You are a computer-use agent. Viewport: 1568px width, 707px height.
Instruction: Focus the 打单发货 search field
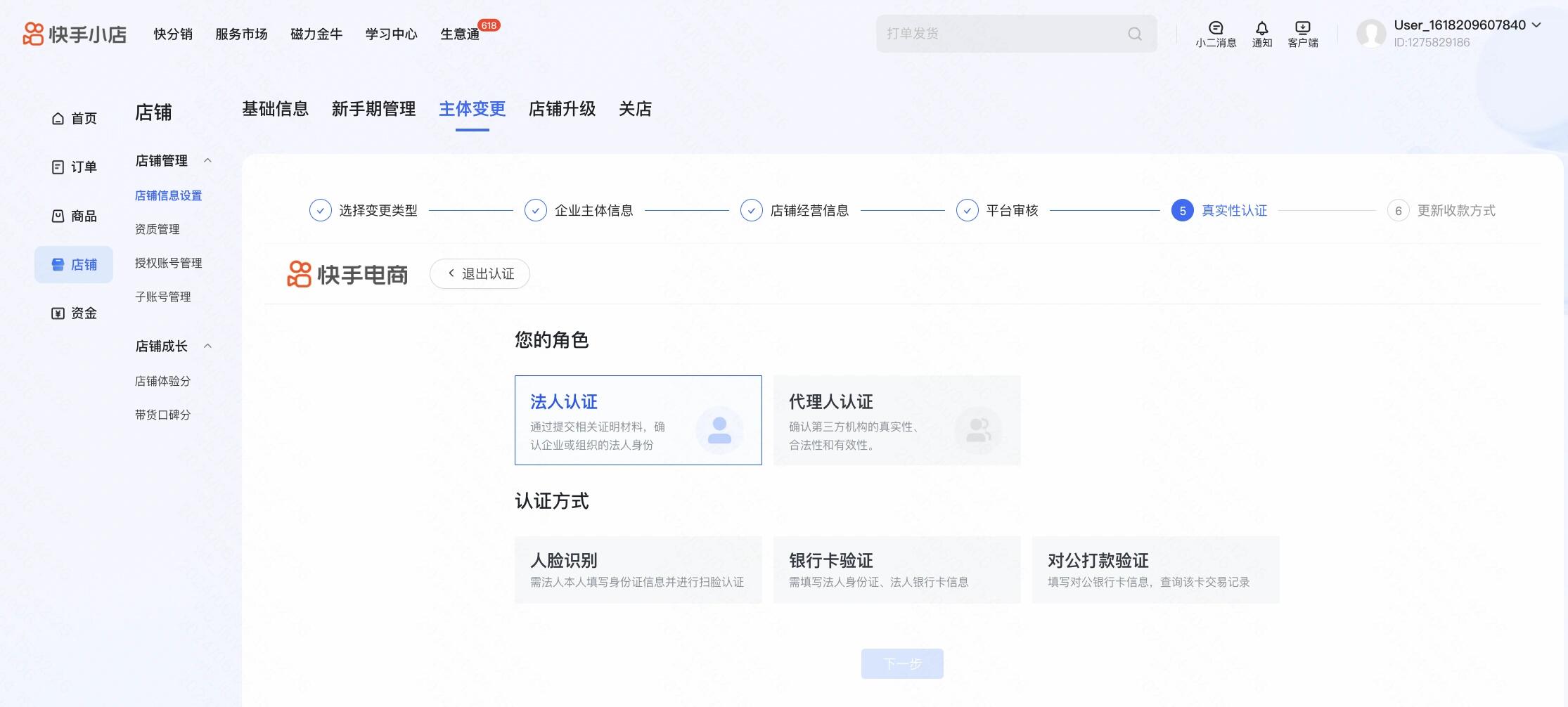(1017, 34)
